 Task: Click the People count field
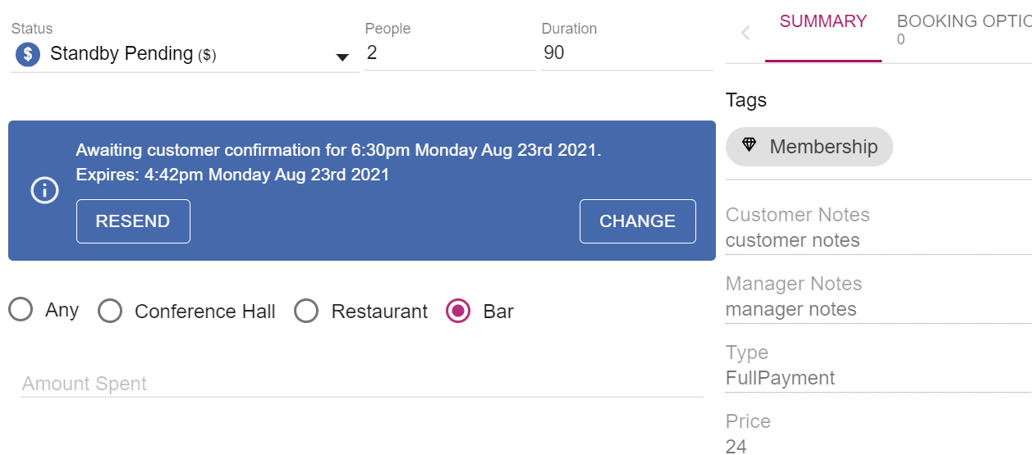click(x=448, y=54)
